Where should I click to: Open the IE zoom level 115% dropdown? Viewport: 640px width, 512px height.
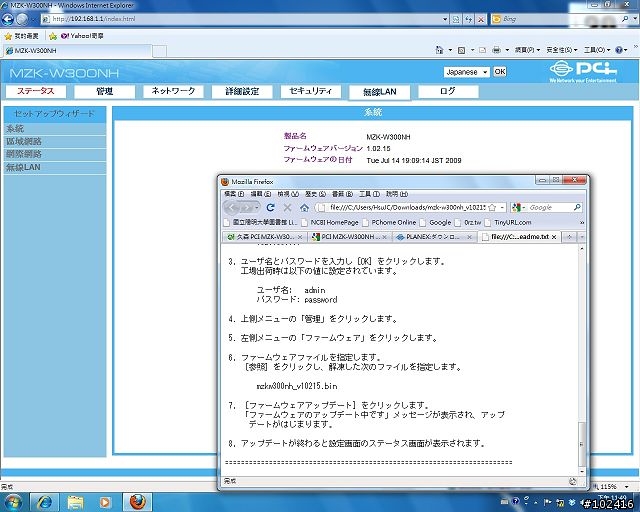tap(627, 487)
